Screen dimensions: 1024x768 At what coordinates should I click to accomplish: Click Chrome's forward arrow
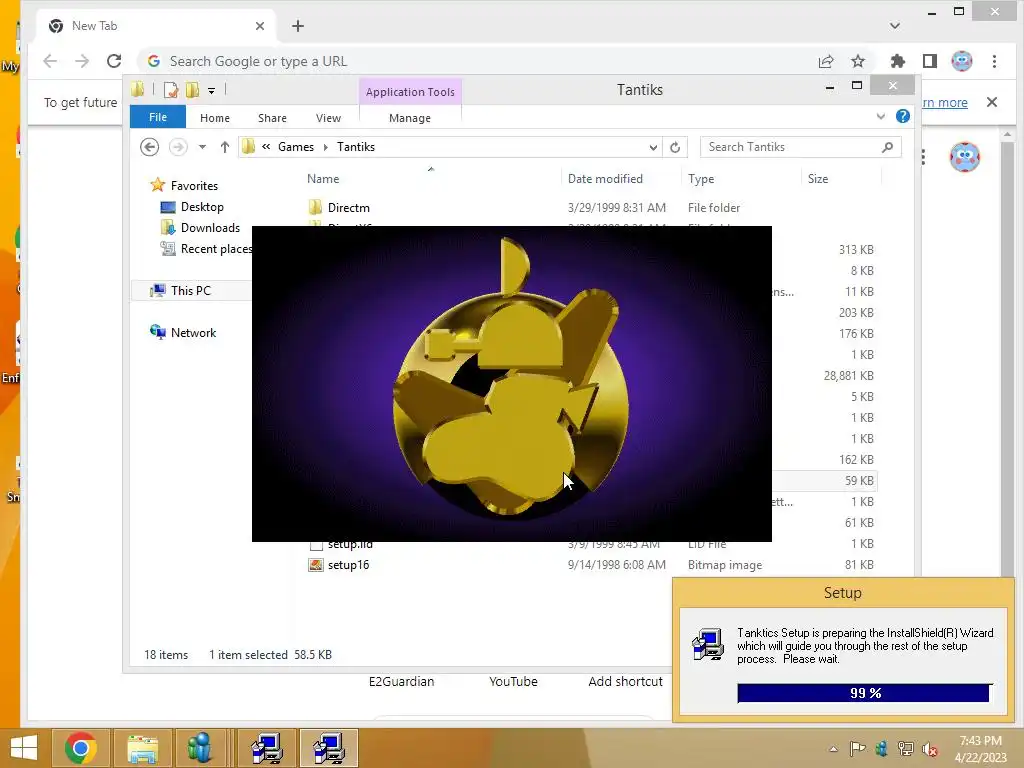point(82,61)
